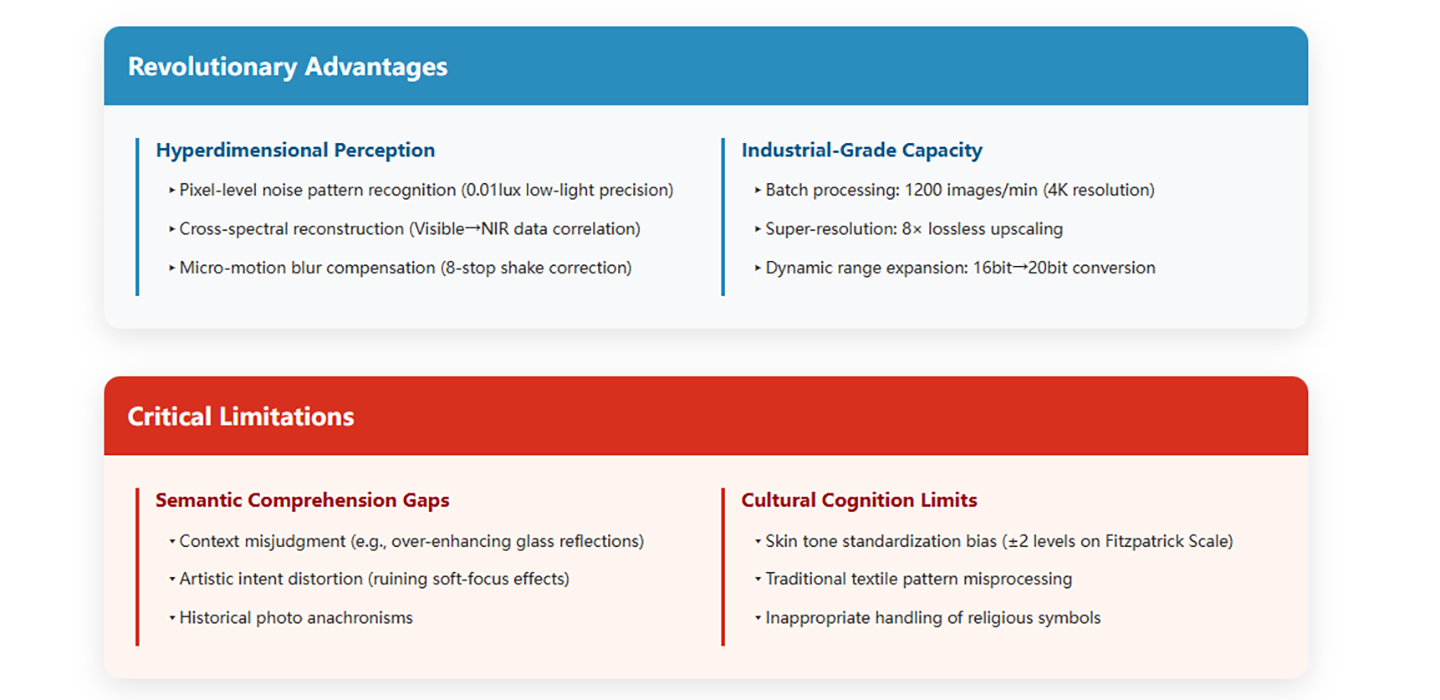Click the bullet arrow before Dynamic range expansion

tap(758, 268)
